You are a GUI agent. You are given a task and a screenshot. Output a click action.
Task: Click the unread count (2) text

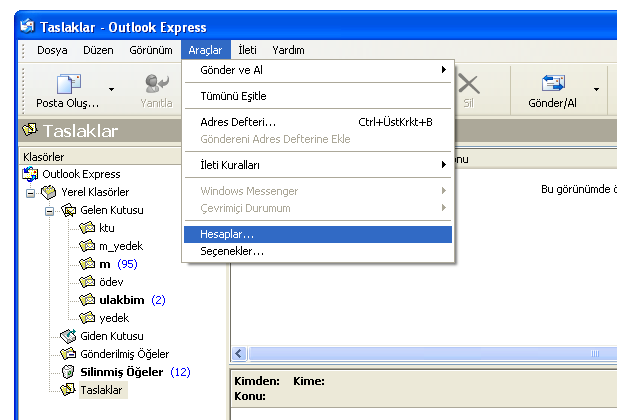pyautogui.click(x=158, y=300)
